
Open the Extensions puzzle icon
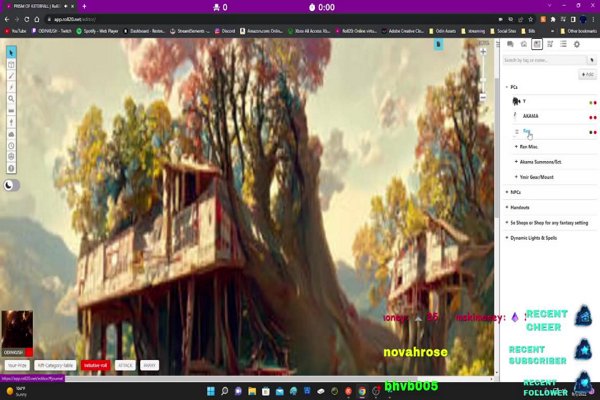tap(553, 19)
